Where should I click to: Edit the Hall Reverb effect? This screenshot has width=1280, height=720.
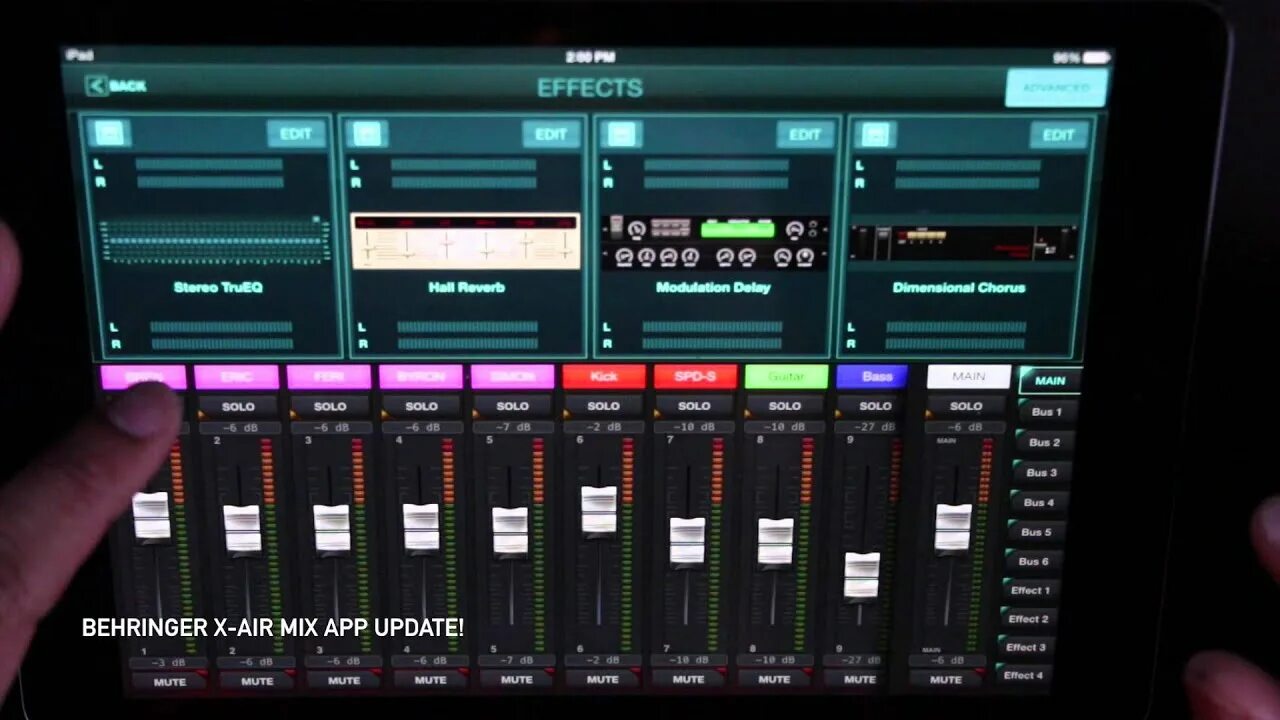click(551, 134)
